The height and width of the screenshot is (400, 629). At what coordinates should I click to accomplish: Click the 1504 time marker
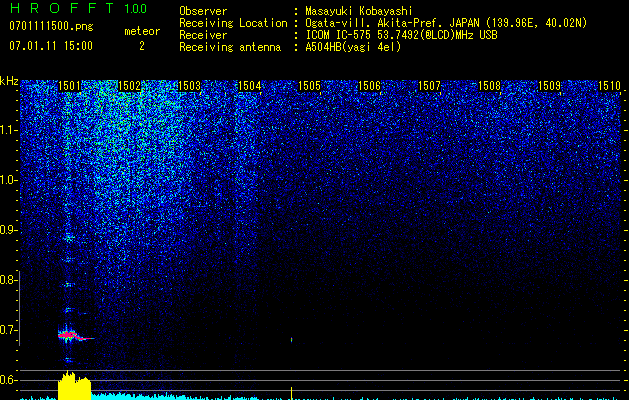click(250, 86)
